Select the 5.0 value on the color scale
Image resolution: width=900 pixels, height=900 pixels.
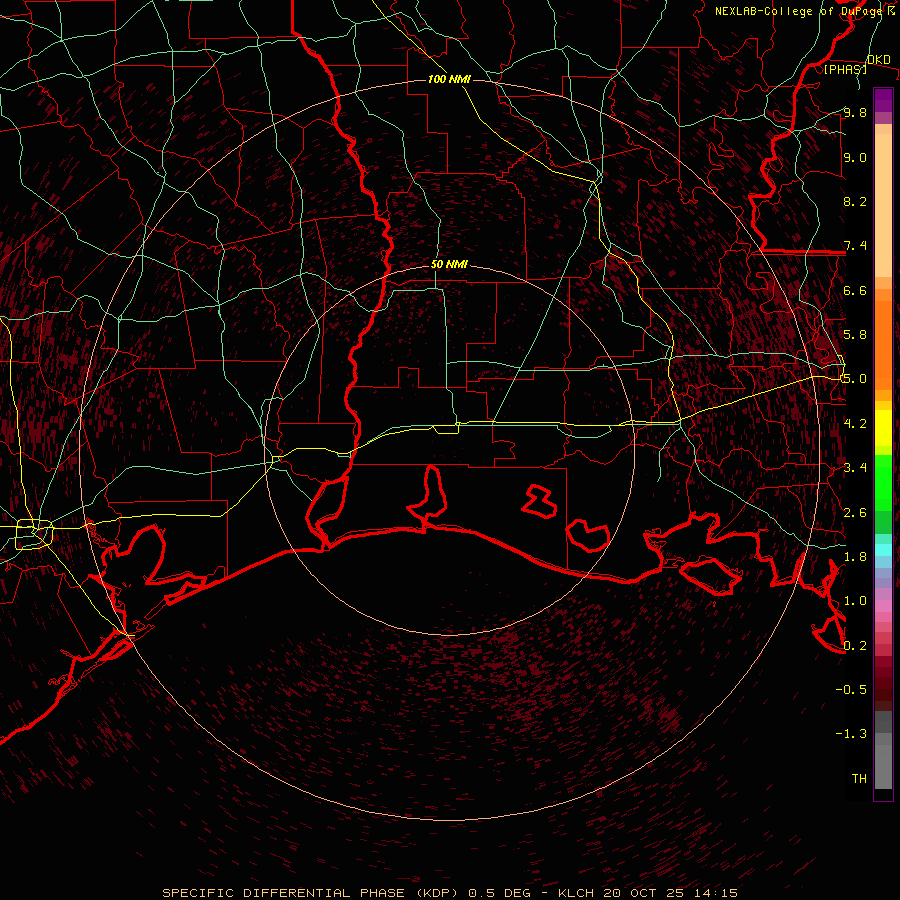(x=855, y=379)
